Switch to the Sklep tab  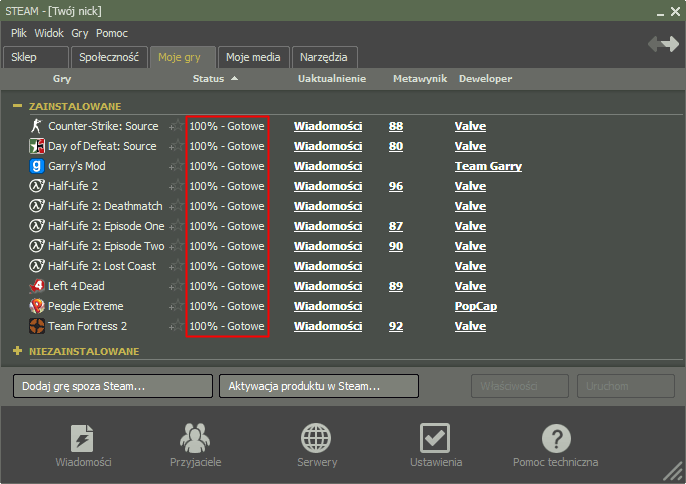click(36, 57)
